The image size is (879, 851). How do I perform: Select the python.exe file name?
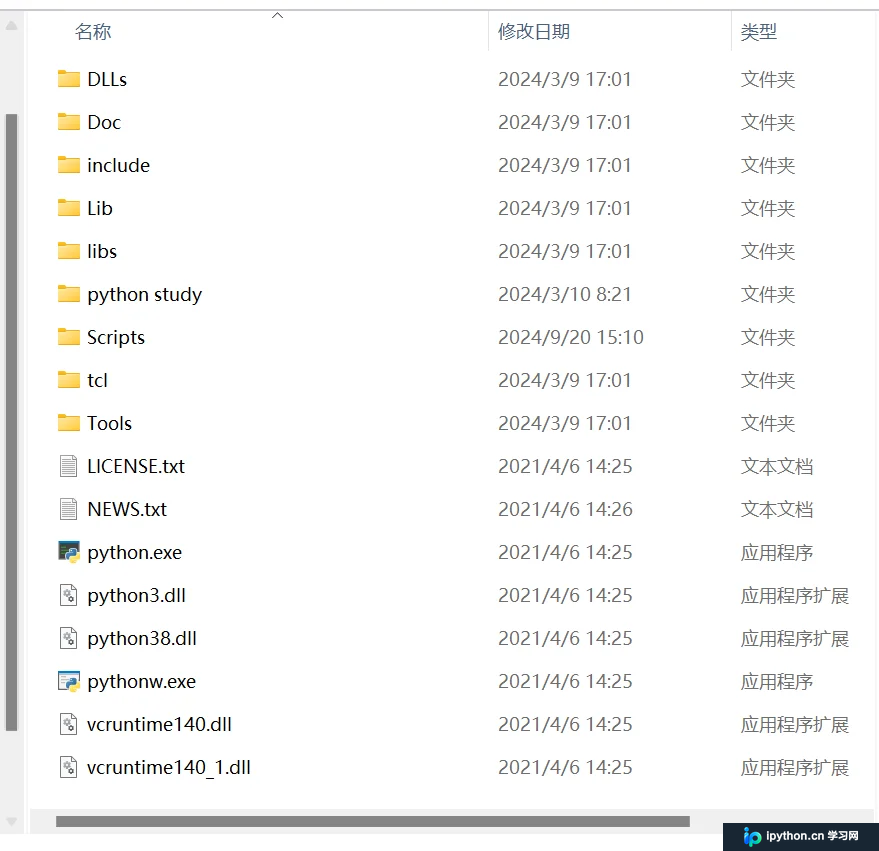pyautogui.click(x=135, y=552)
